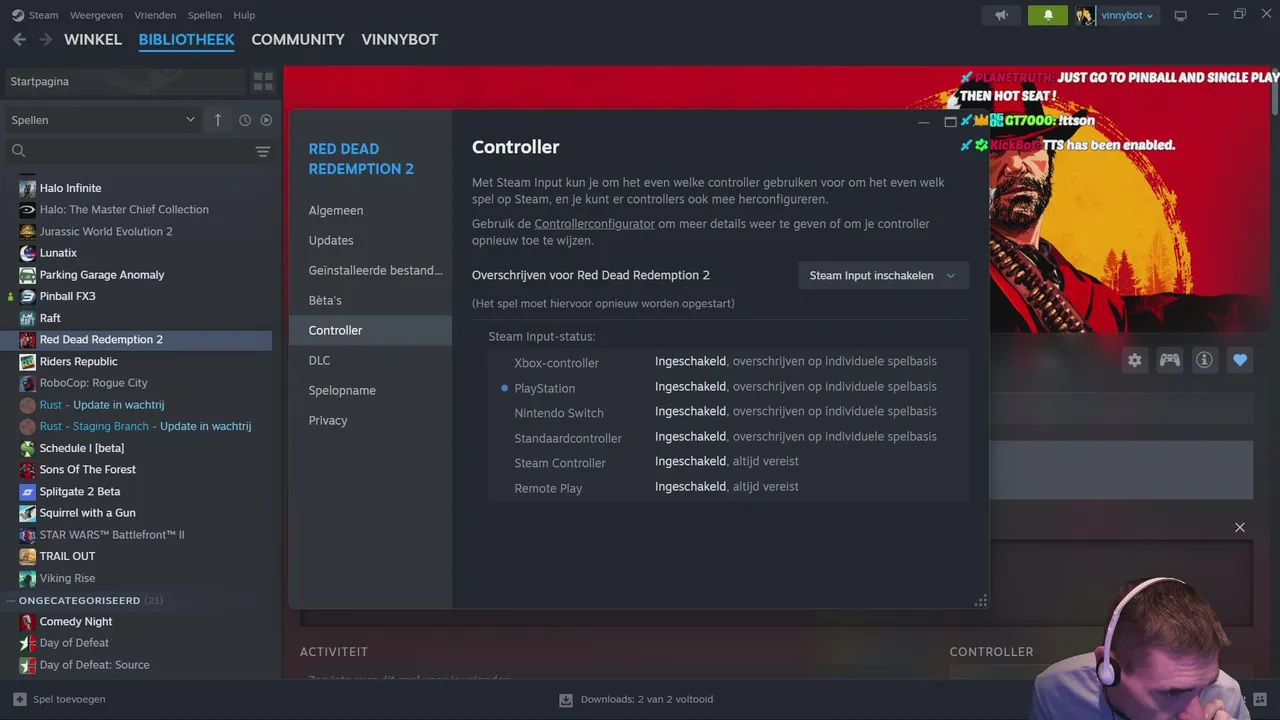Select Spelopname in properties sidebar

tap(370, 390)
